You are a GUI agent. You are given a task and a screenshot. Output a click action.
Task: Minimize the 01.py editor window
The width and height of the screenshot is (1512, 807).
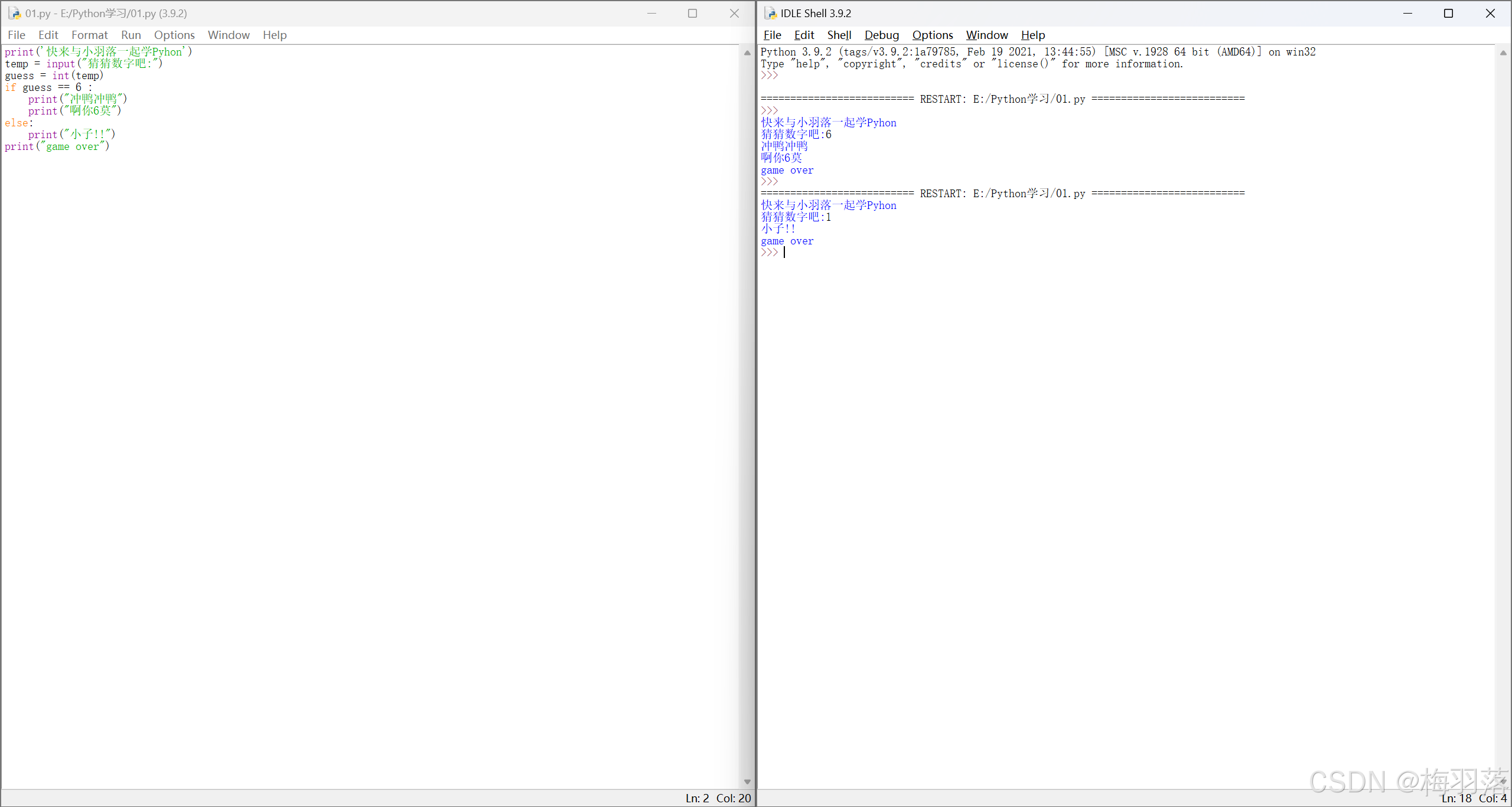(651, 13)
